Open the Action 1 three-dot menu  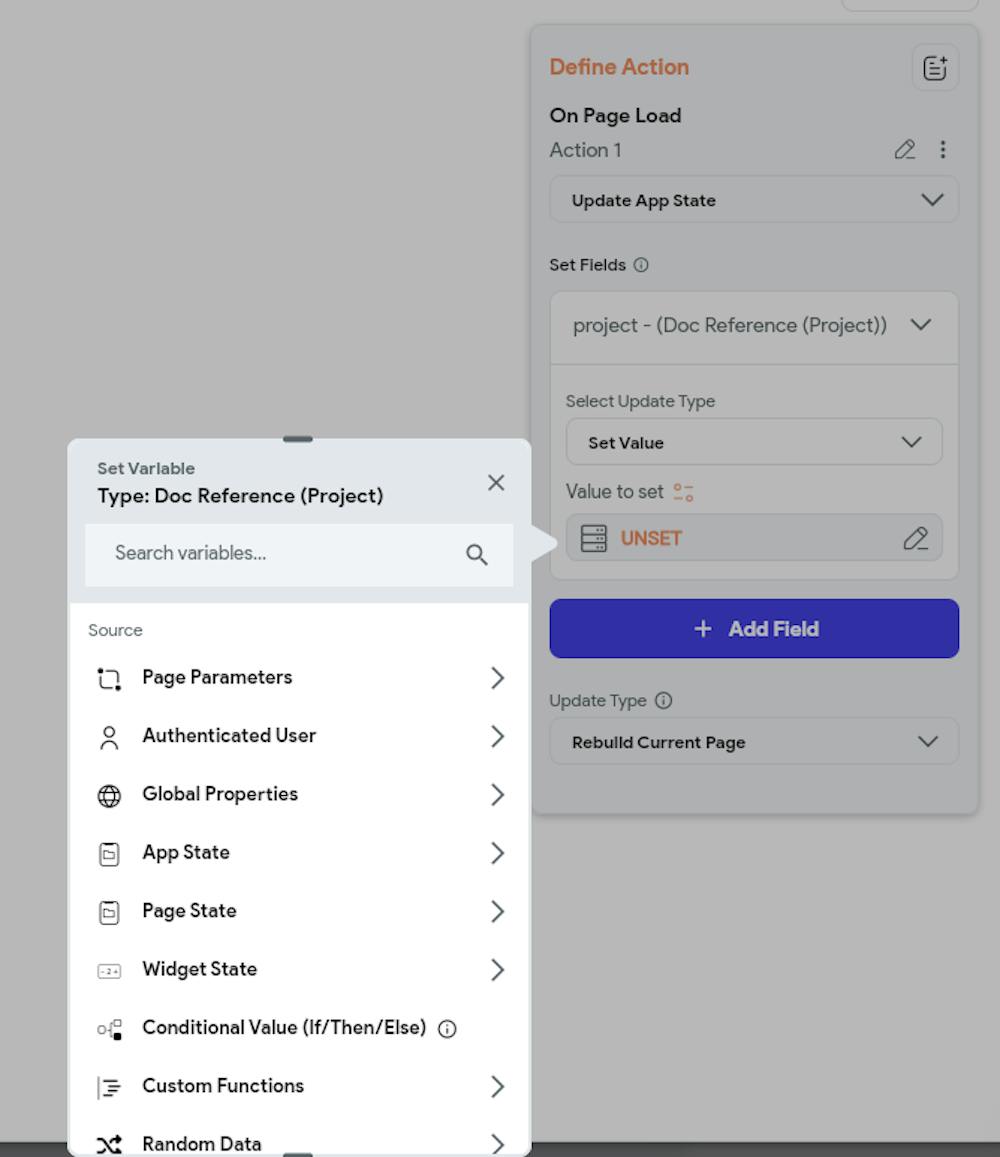pos(943,150)
